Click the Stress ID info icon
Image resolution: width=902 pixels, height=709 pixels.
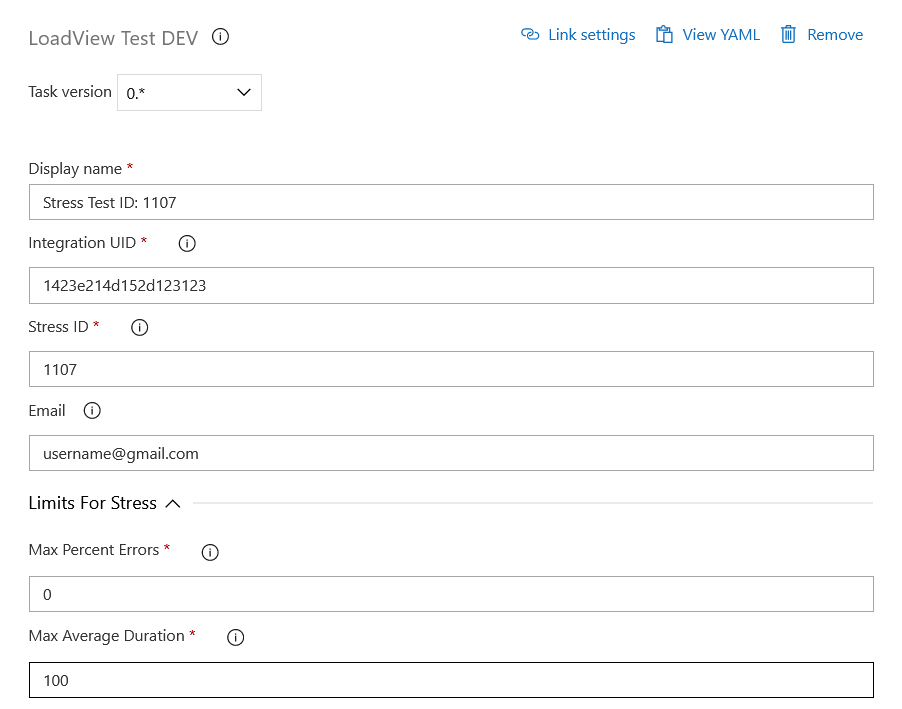point(140,327)
